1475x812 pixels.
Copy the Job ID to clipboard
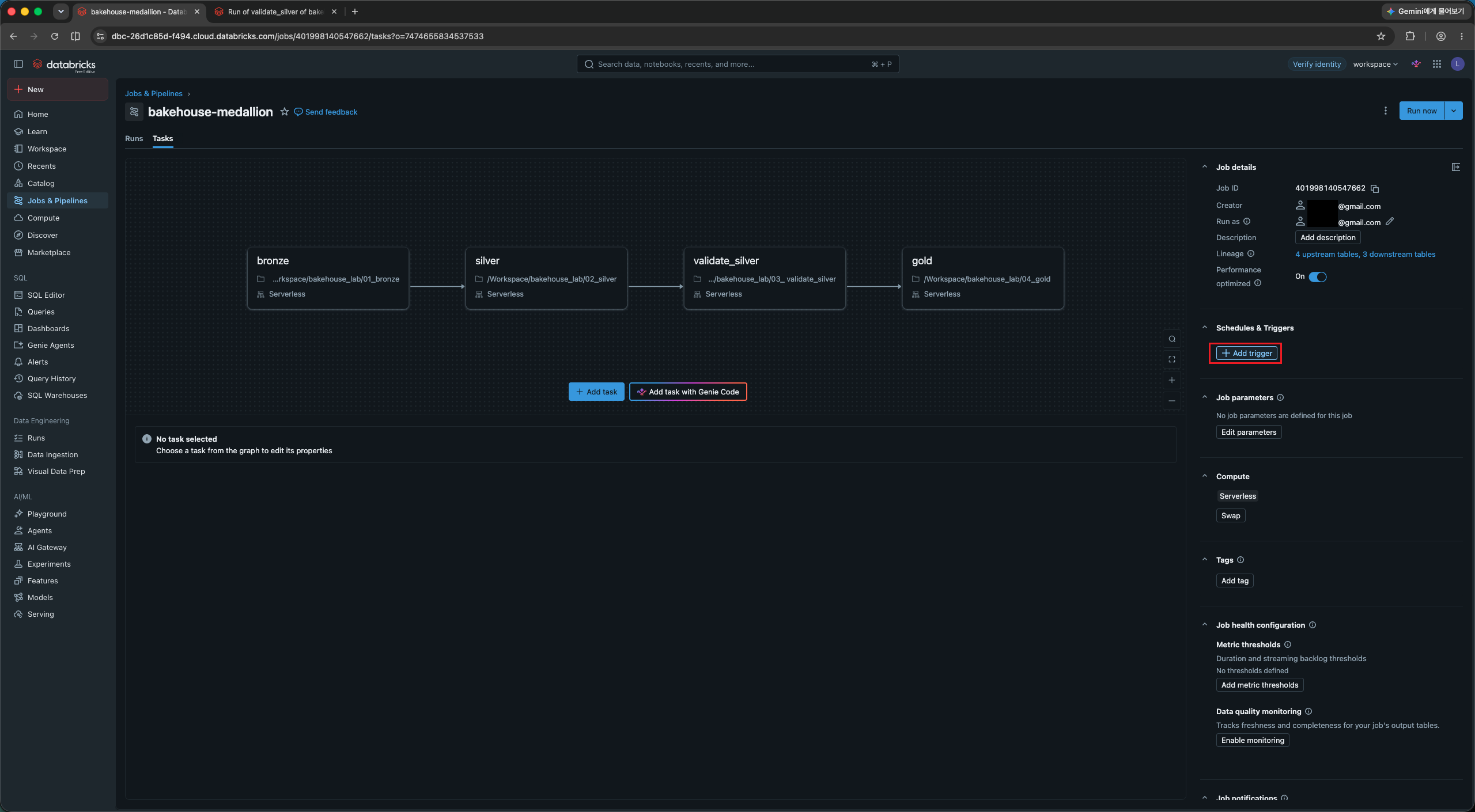(1375, 189)
